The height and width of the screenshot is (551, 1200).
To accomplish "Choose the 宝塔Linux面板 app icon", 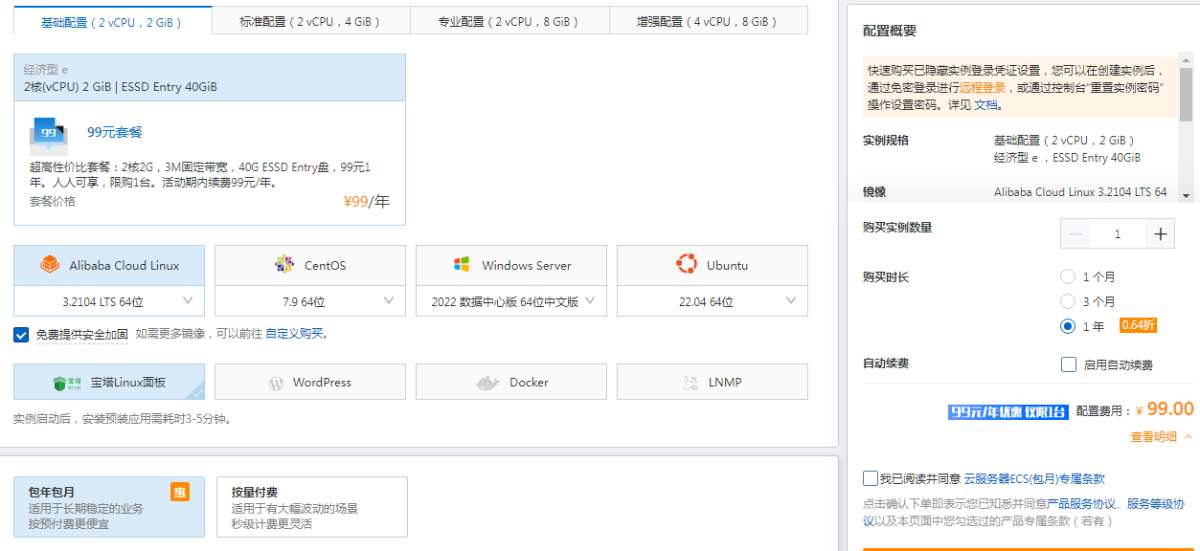I will pyautogui.click(x=62, y=383).
